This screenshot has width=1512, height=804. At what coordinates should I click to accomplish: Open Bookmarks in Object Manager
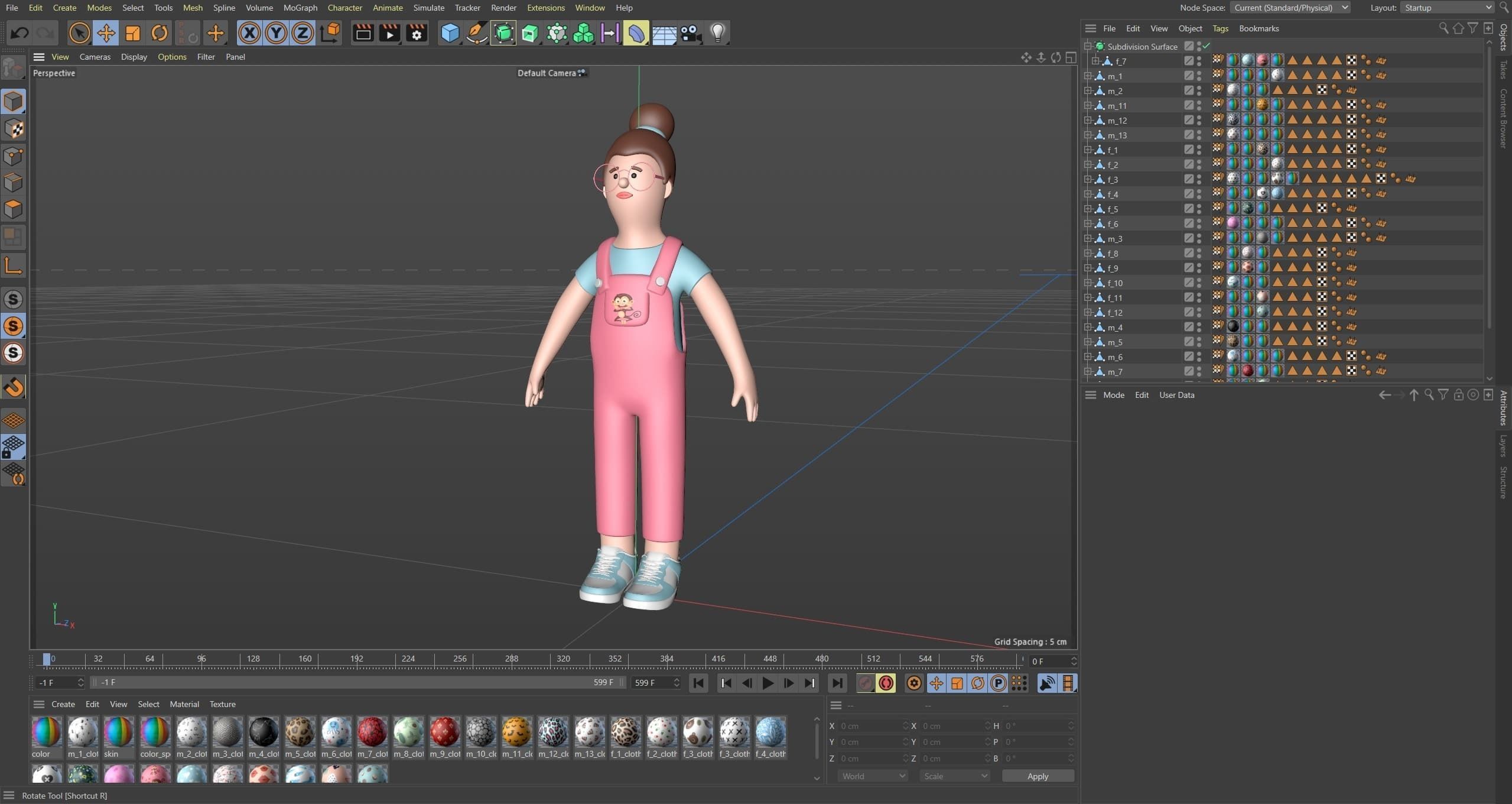(x=1259, y=28)
